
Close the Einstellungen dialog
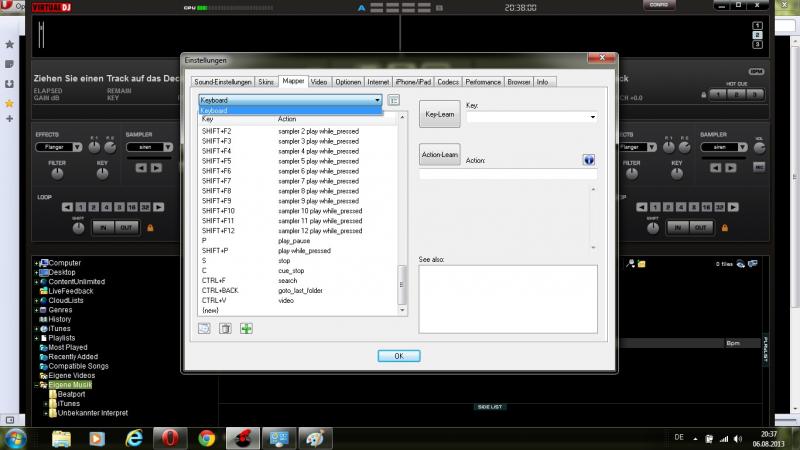pos(602,57)
